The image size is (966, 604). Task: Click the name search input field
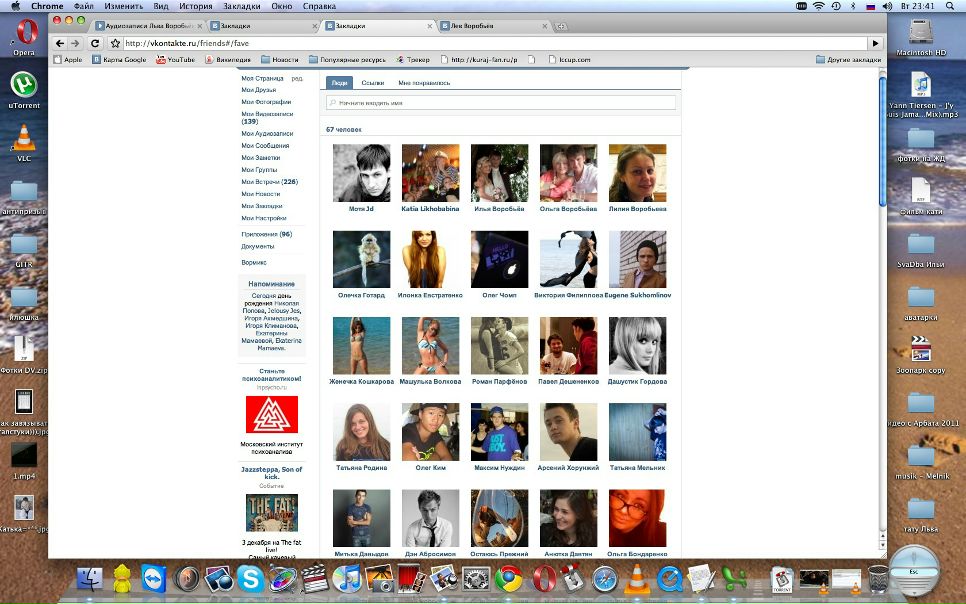point(501,102)
